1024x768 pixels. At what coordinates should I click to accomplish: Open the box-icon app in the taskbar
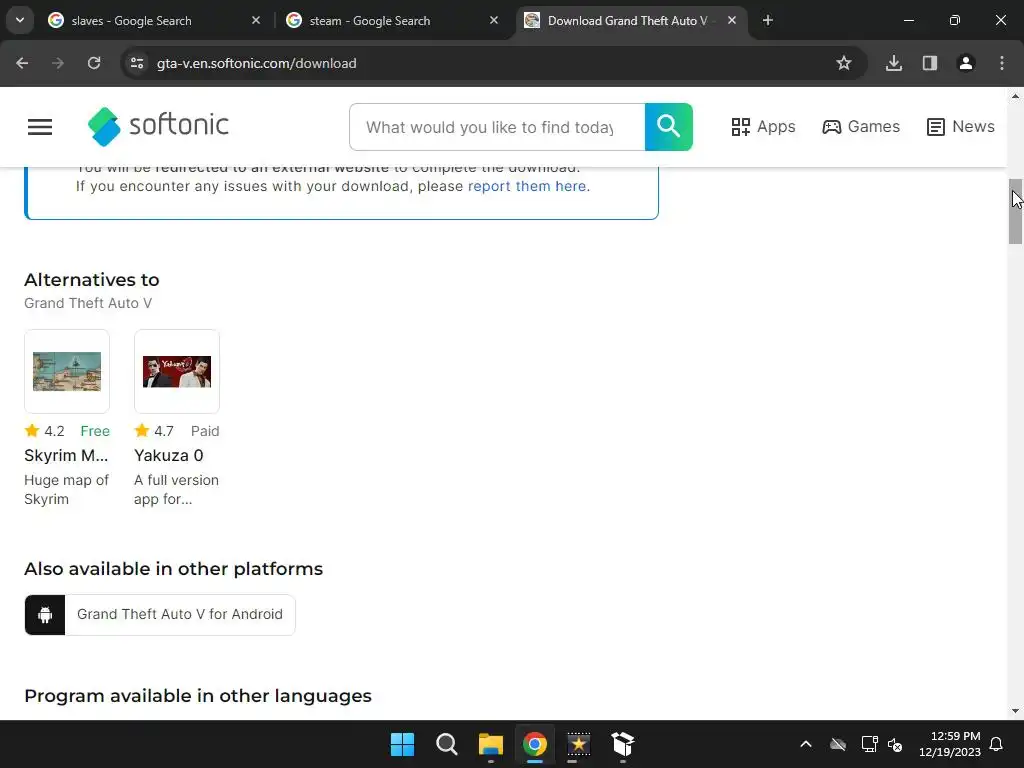click(623, 744)
